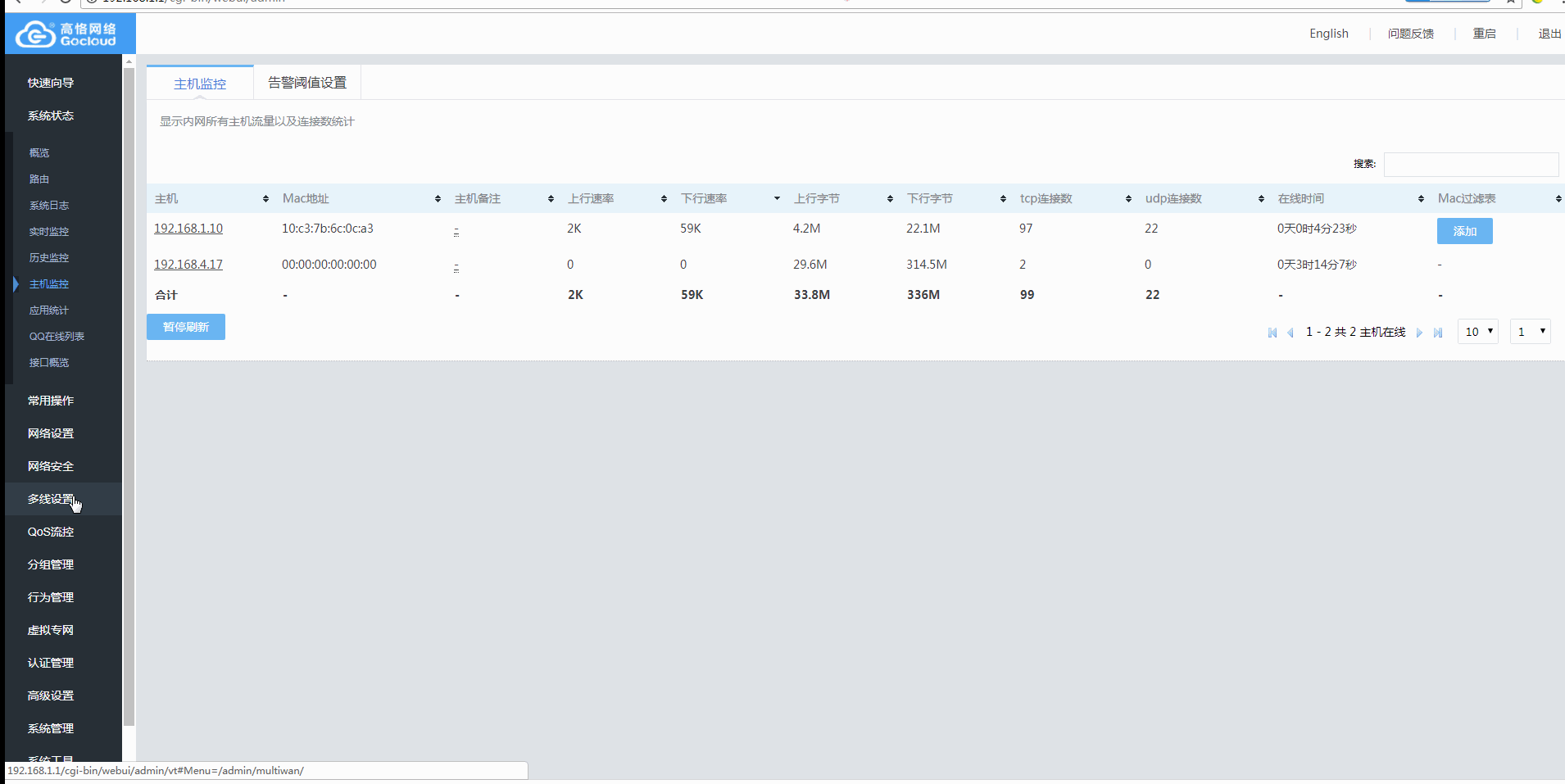The image size is (1565, 784).
Task: Click MAC address 10:c3:7b:6c:0c:a3
Action: pos(328,229)
